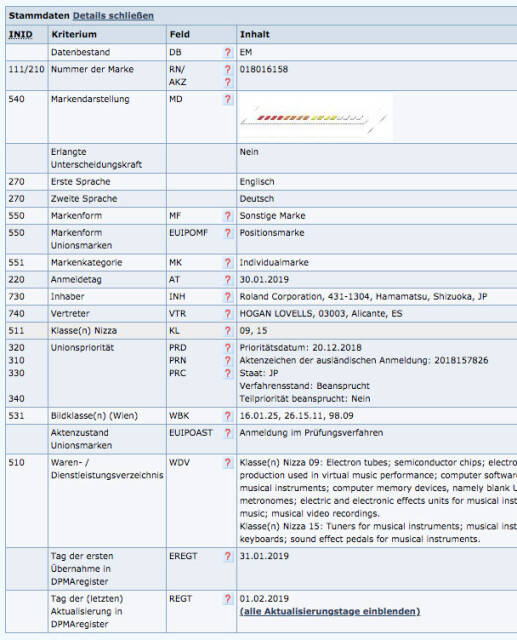
Task: Click help icon beside PRC field
Action: (228, 373)
